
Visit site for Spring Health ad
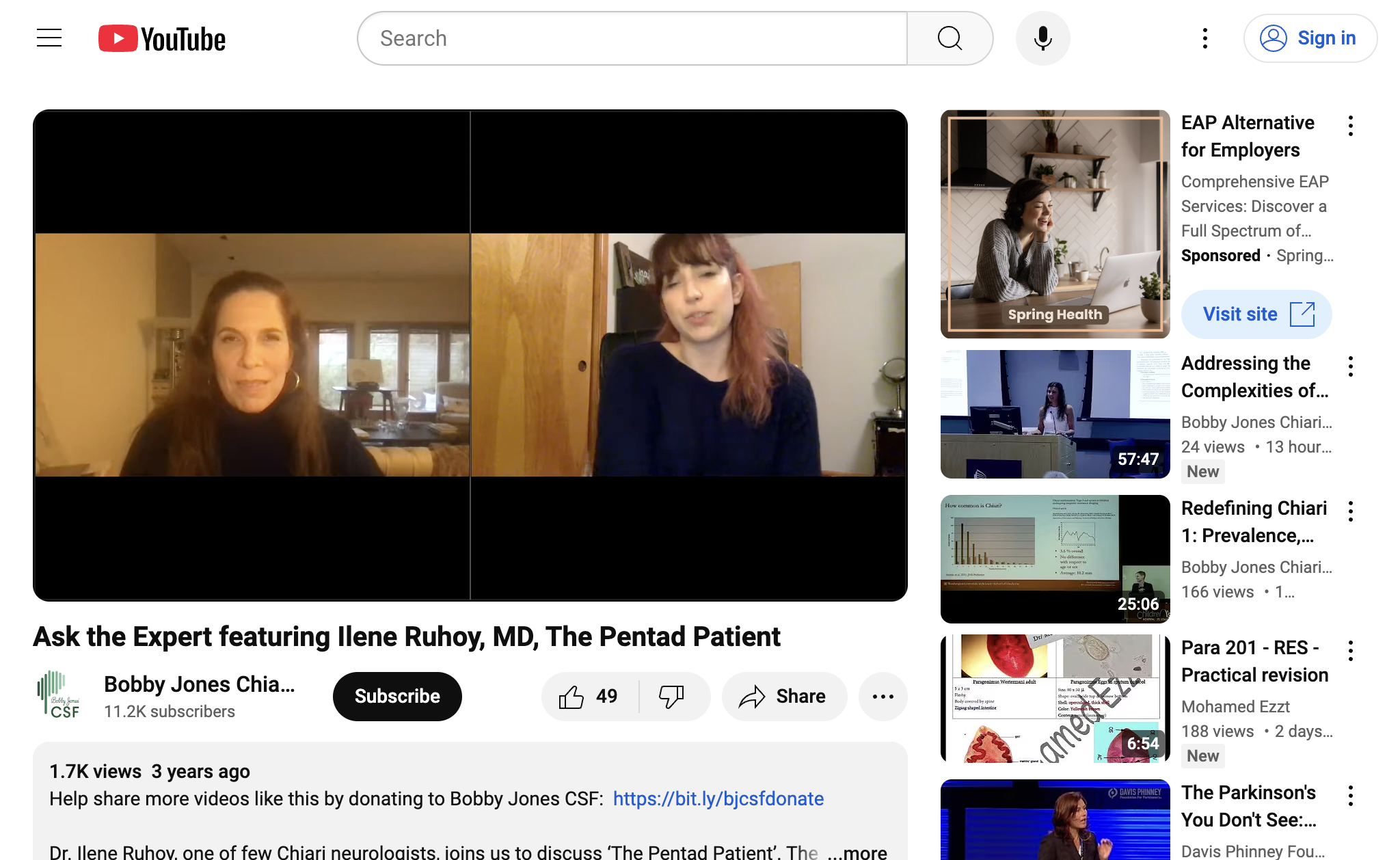click(x=1256, y=314)
